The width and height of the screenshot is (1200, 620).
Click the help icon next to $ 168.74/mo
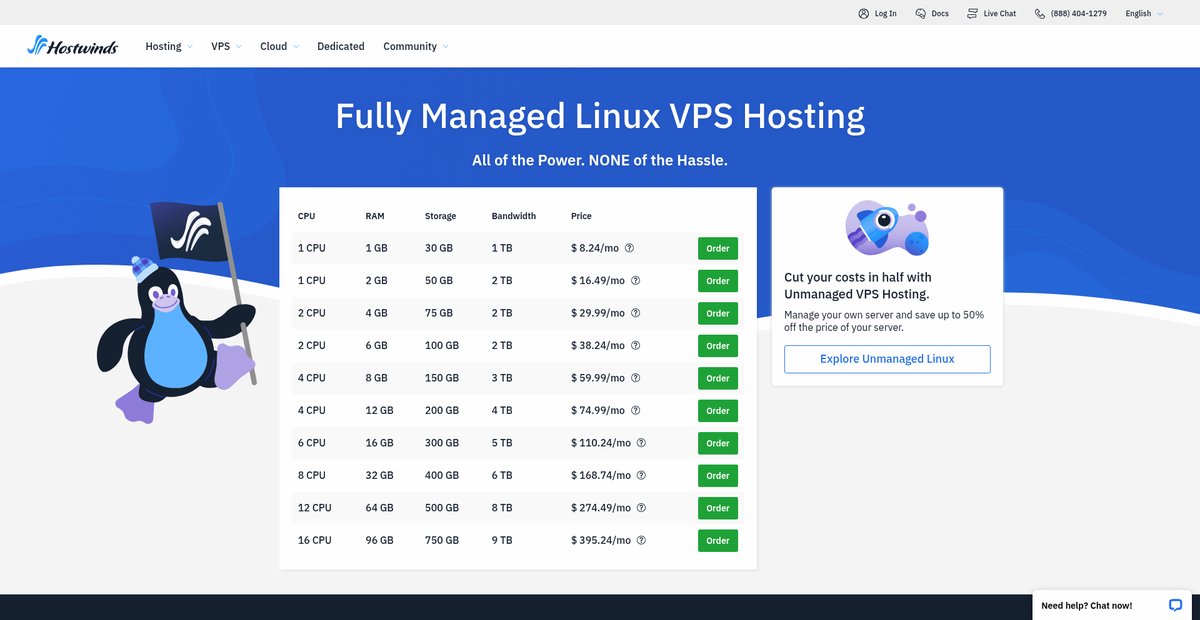641,475
